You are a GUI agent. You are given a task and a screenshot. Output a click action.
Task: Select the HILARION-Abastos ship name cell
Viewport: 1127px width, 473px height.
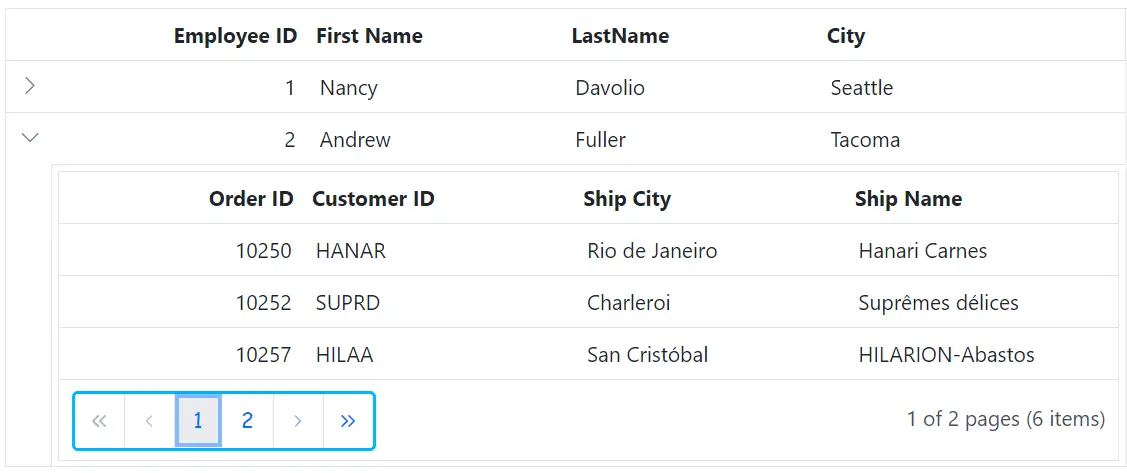[x=946, y=355]
